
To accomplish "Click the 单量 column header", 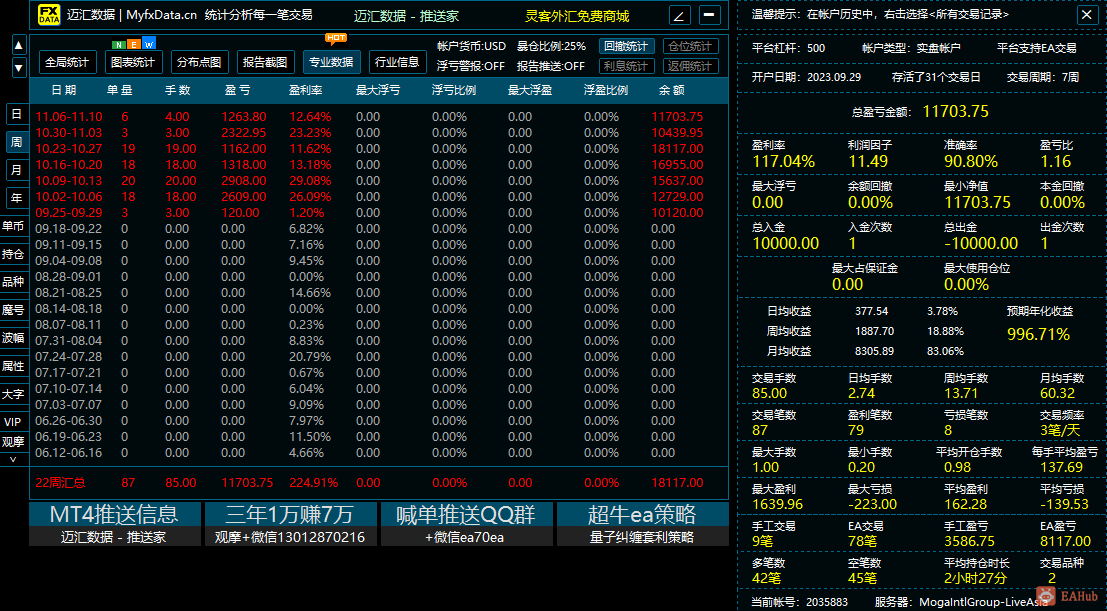I will [120, 90].
